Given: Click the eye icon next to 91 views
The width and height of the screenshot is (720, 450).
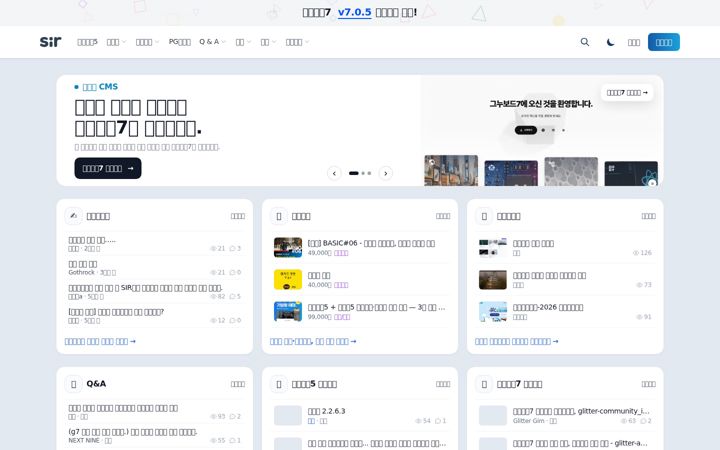Looking at the screenshot, I should coord(639,317).
